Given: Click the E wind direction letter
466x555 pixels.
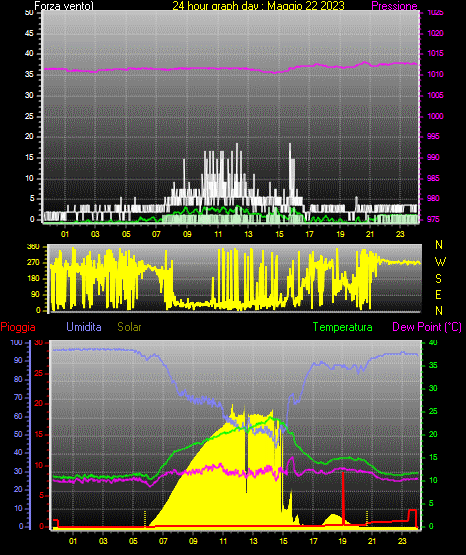Looking at the screenshot, I should tap(438, 294).
